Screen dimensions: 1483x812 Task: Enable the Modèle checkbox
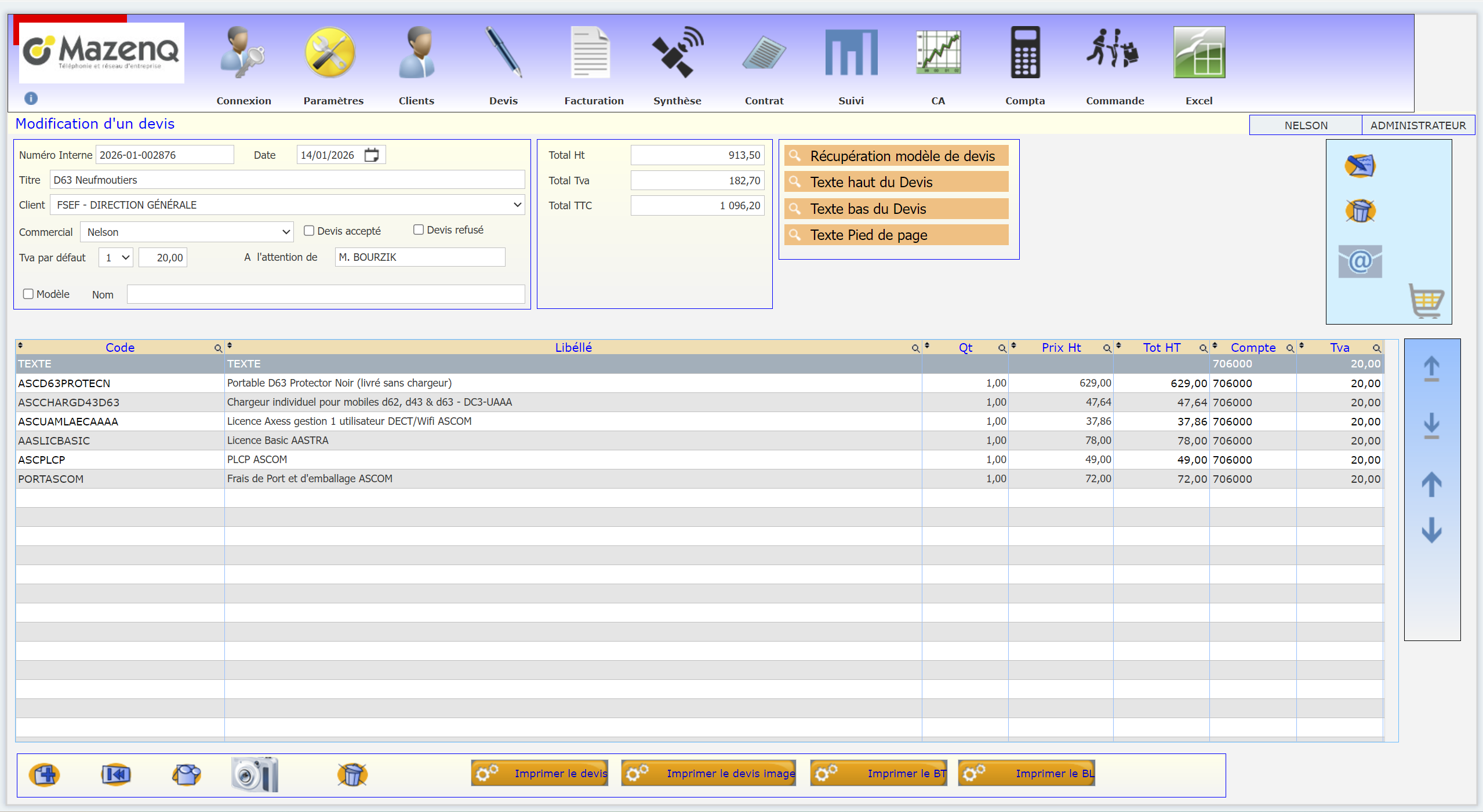pyautogui.click(x=28, y=294)
